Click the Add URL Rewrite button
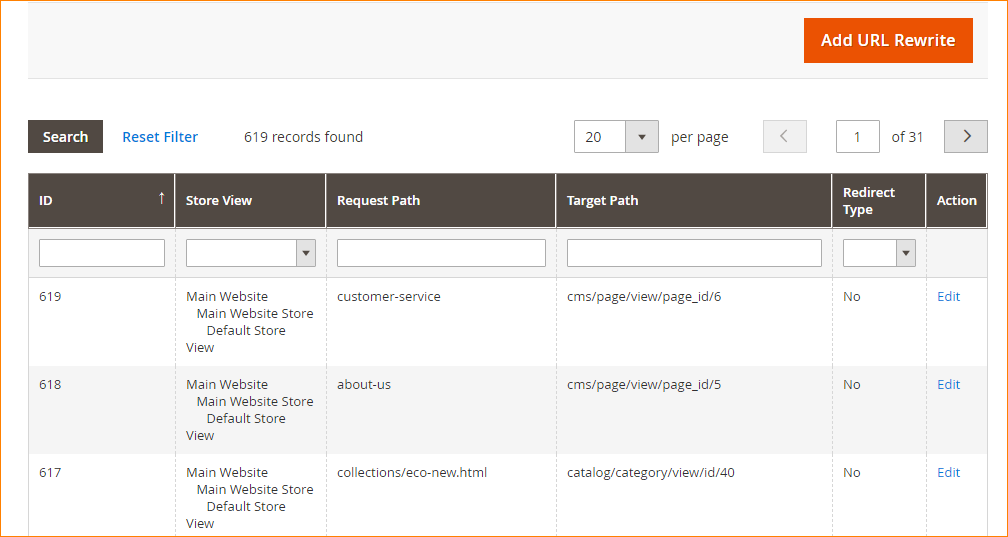The height and width of the screenshot is (537, 1008). [x=887, y=40]
